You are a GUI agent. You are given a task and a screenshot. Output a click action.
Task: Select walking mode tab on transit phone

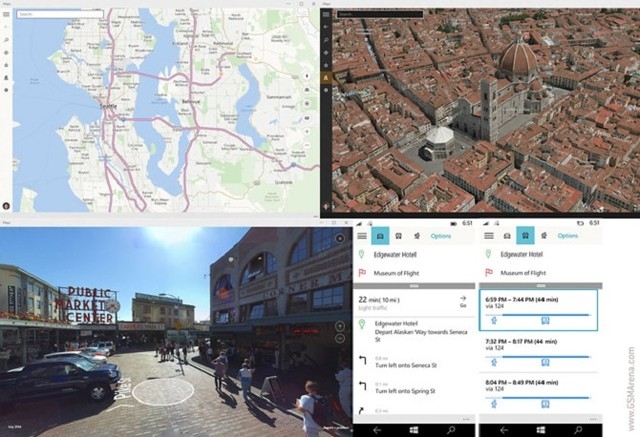[x=544, y=236]
